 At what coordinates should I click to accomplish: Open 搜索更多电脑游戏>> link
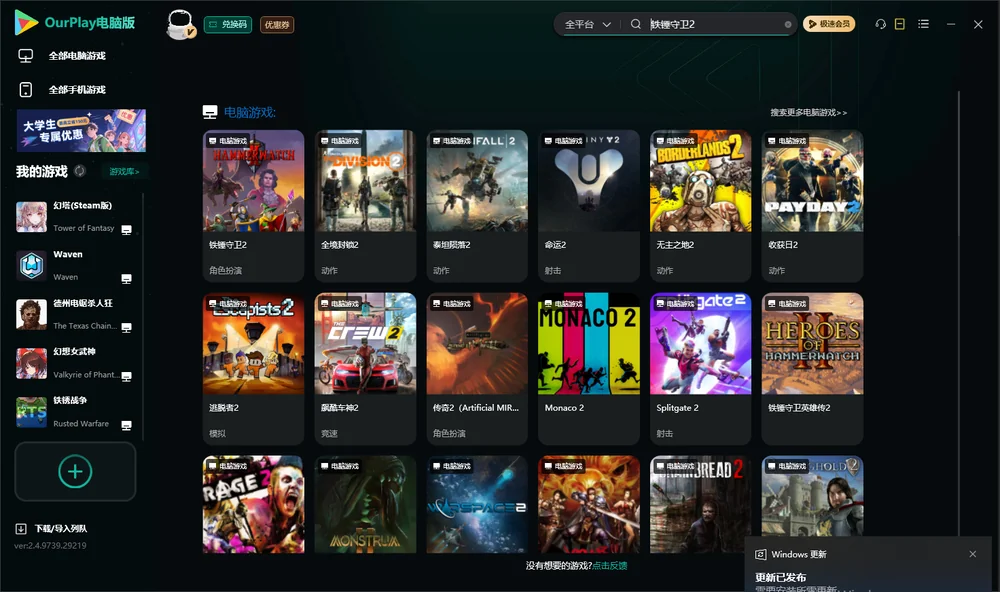coord(808,112)
